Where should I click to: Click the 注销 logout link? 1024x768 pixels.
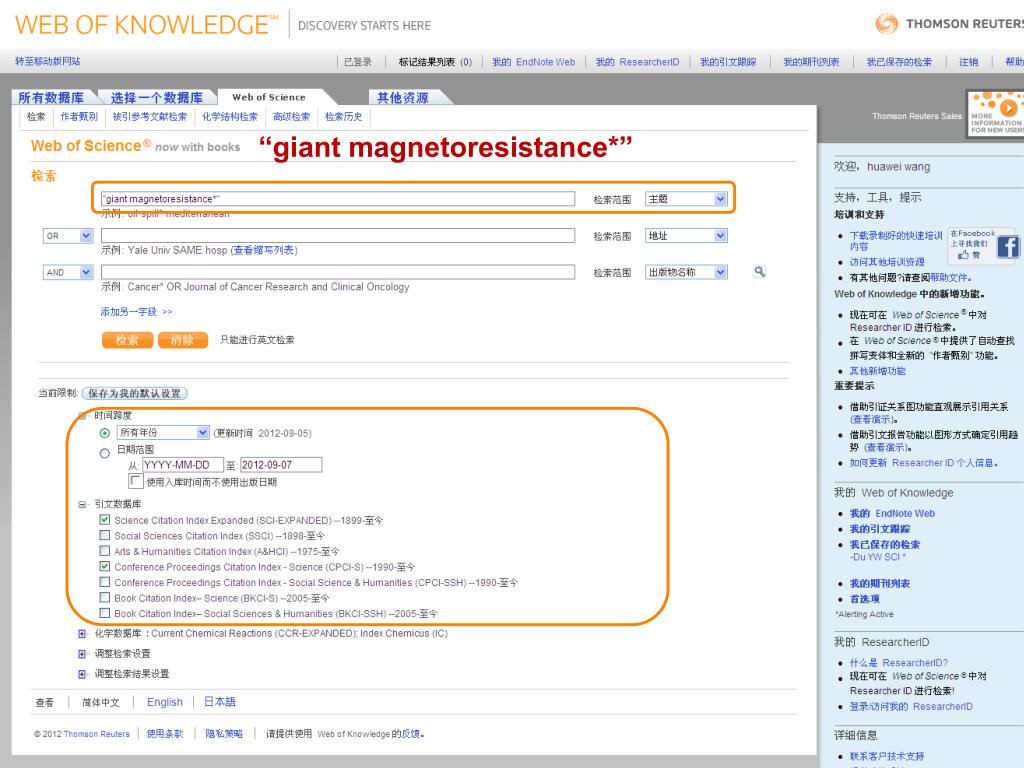click(968, 62)
